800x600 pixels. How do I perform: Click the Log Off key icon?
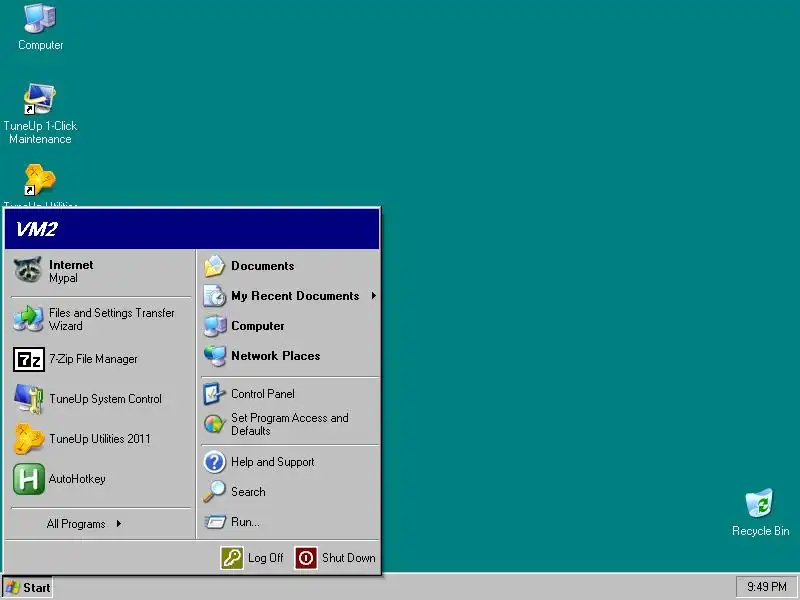click(232, 557)
